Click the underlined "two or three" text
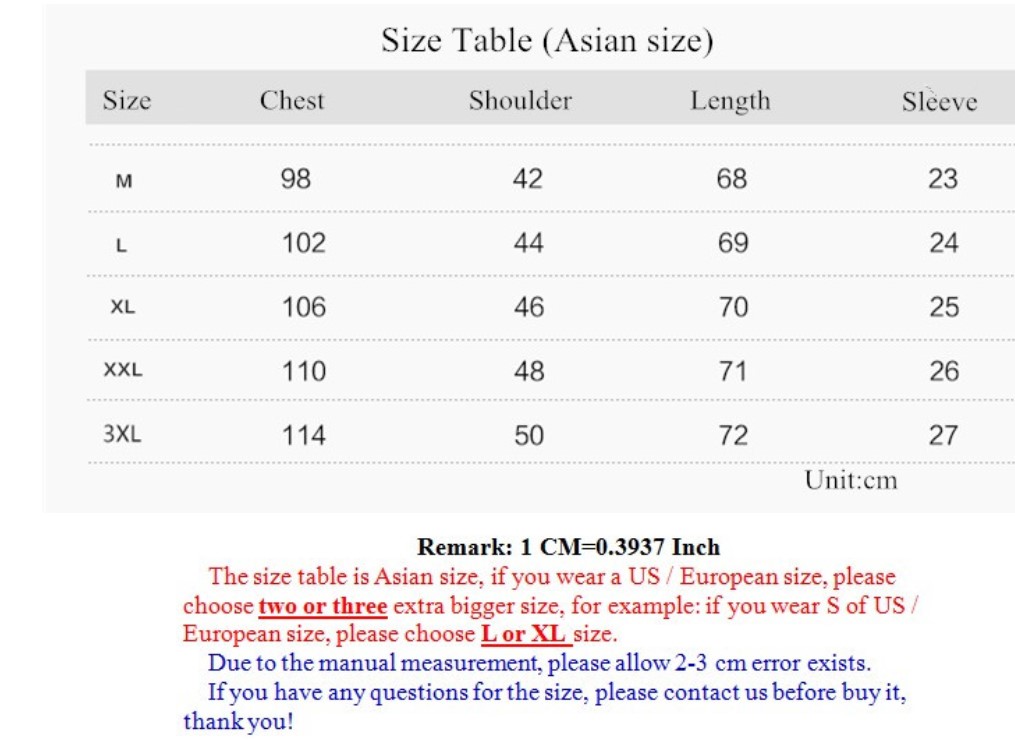Screen dimensions: 1015x741 pos(322,606)
